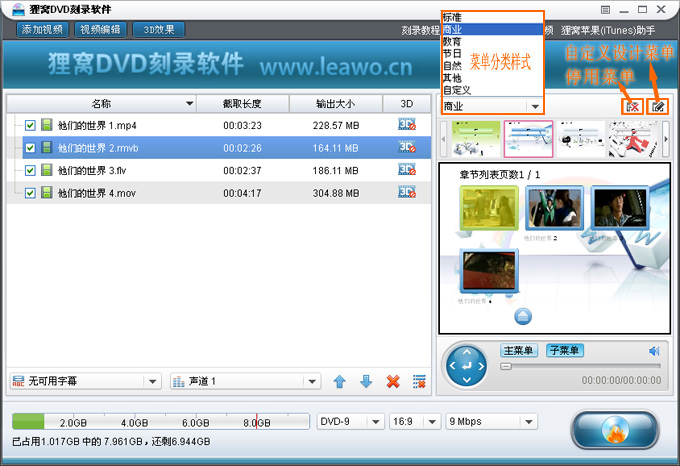The width and height of the screenshot is (680, 466).
Task: Select the pink-bordered menu template thumbnail
Action: point(528,139)
